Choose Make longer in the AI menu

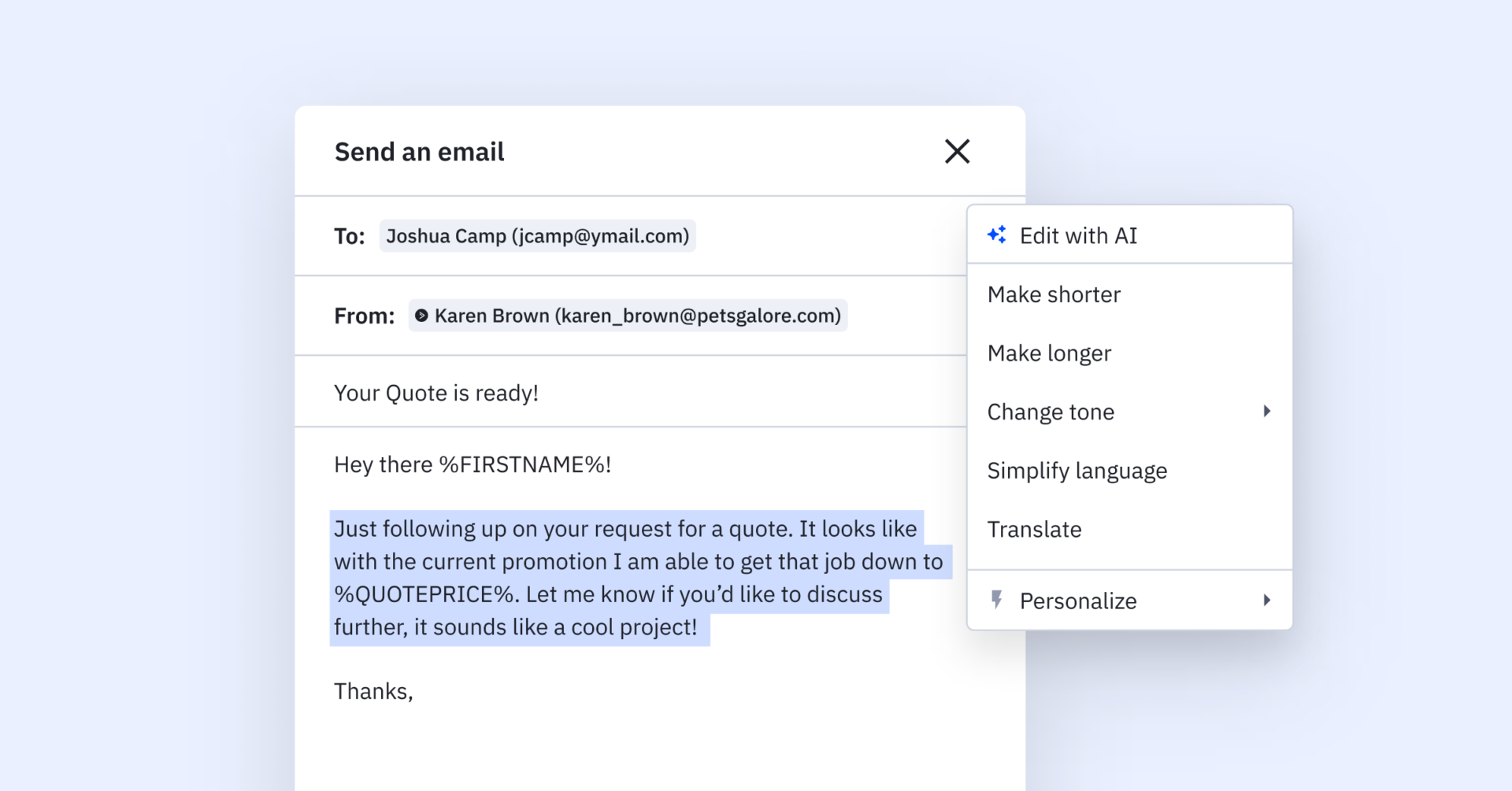[1049, 353]
